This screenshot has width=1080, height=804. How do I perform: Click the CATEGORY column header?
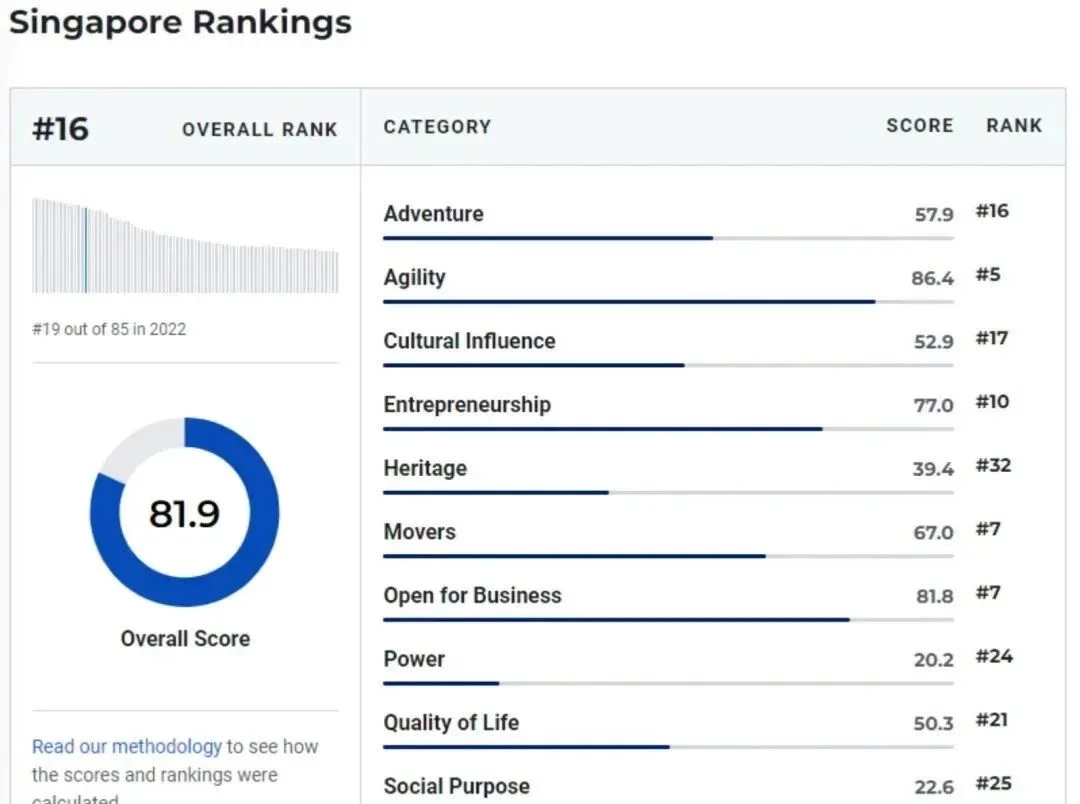pyautogui.click(x=437, y=127)
